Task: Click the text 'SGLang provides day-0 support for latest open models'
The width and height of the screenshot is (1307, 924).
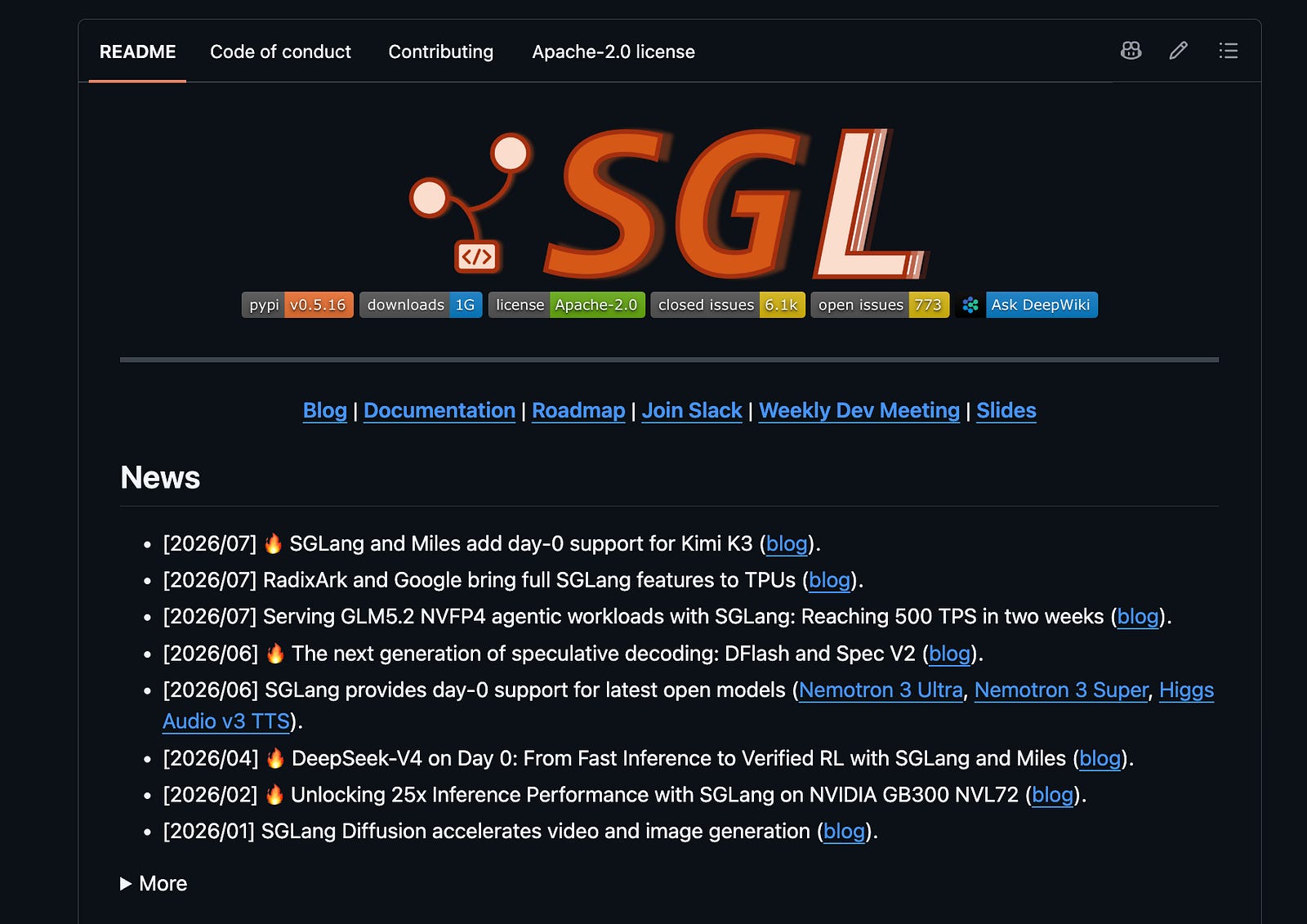Action: pyautogui.click(x=525, y=690)
